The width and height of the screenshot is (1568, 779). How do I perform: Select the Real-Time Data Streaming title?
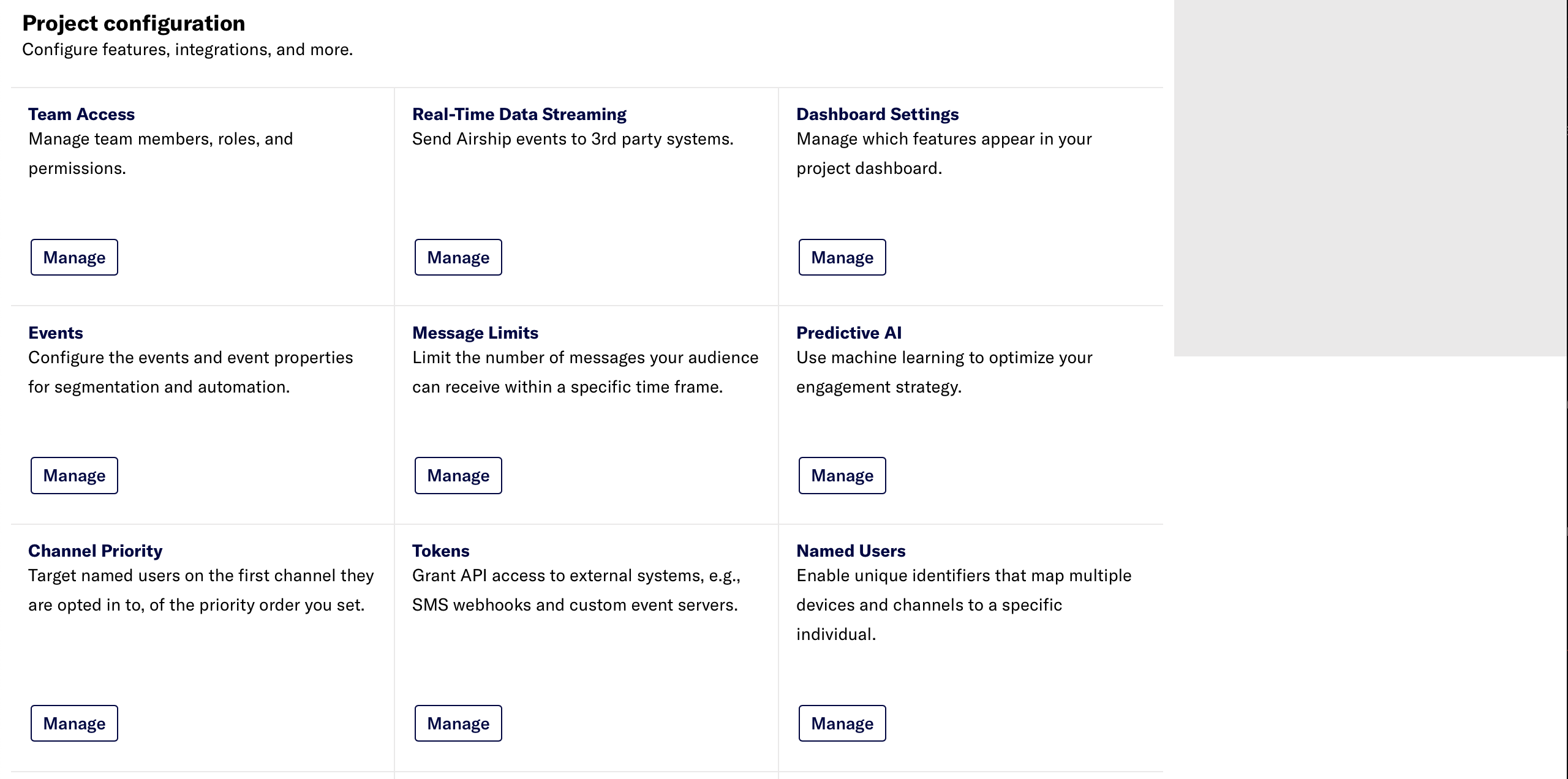[519, 115]
